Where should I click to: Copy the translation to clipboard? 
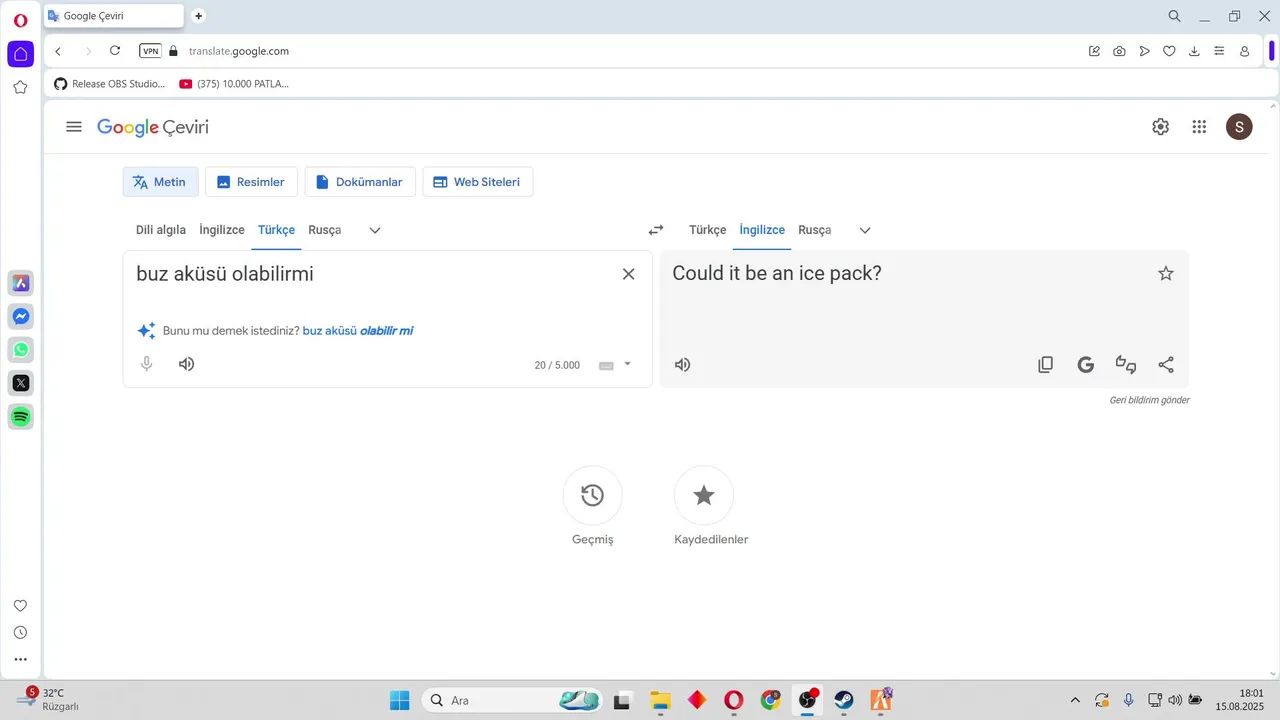tap(1046, 365)
